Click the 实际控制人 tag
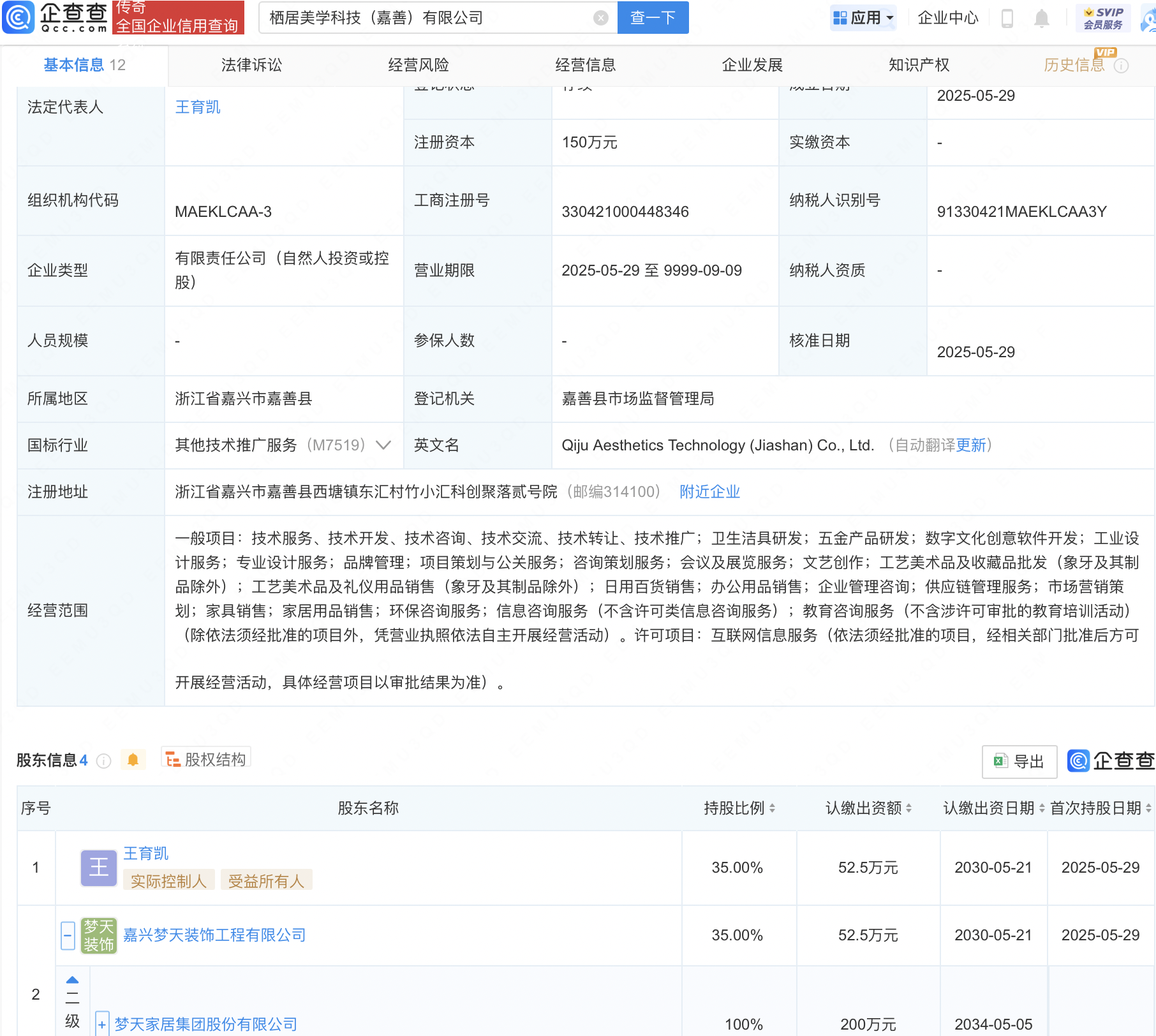 (x=168, y=881)
